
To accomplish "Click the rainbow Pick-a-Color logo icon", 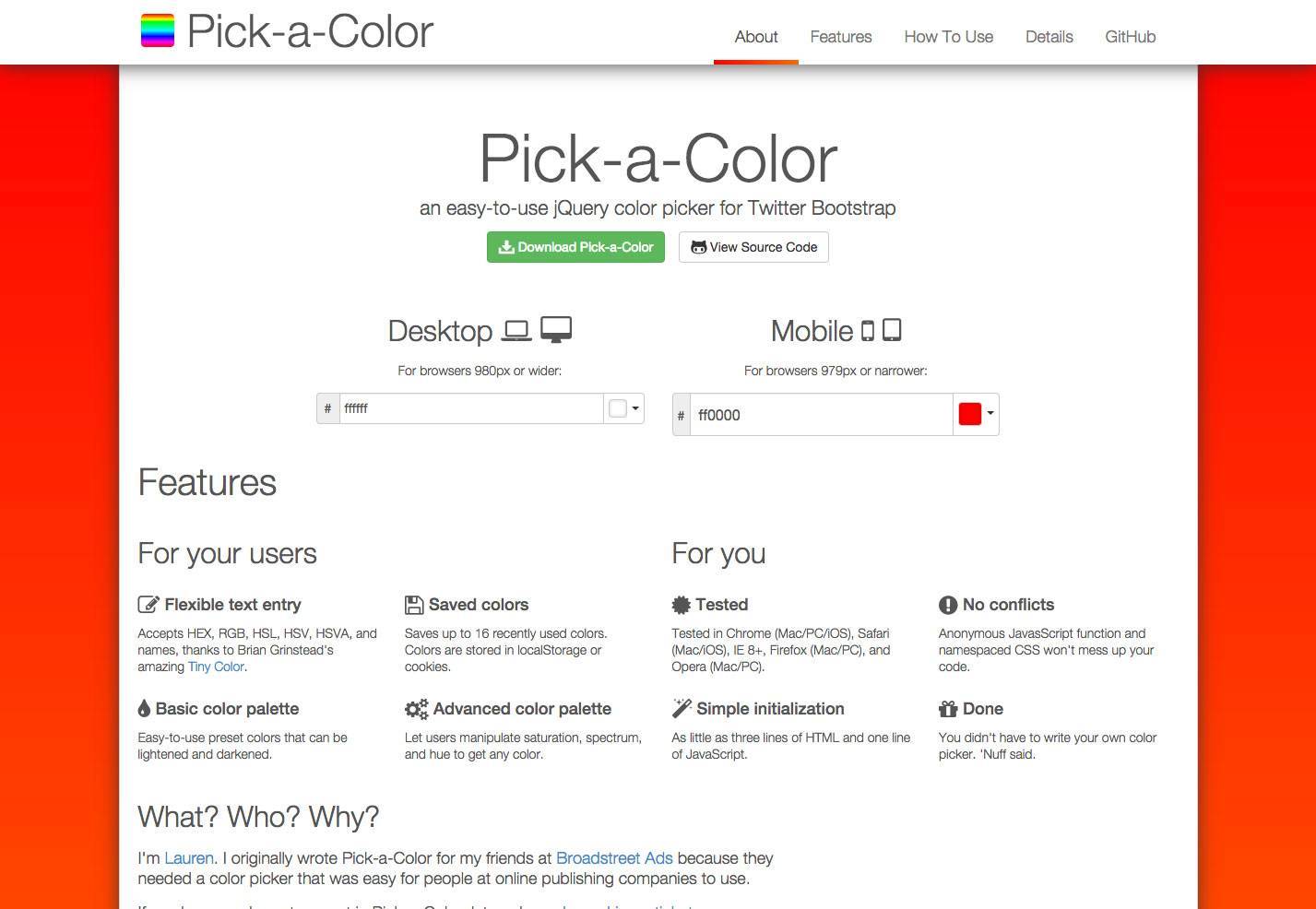I will coord(157,30).
